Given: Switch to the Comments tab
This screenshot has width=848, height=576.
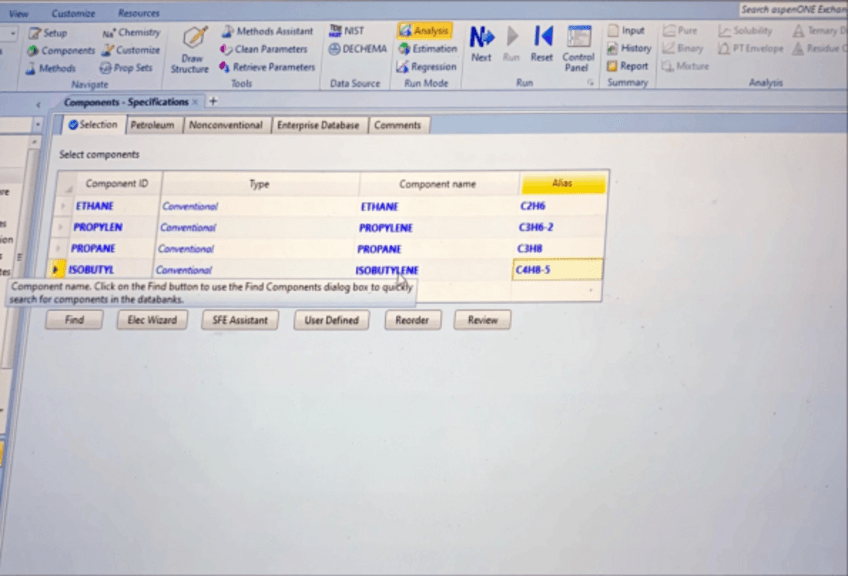Looking at the screenshot, I should (397, 125).
